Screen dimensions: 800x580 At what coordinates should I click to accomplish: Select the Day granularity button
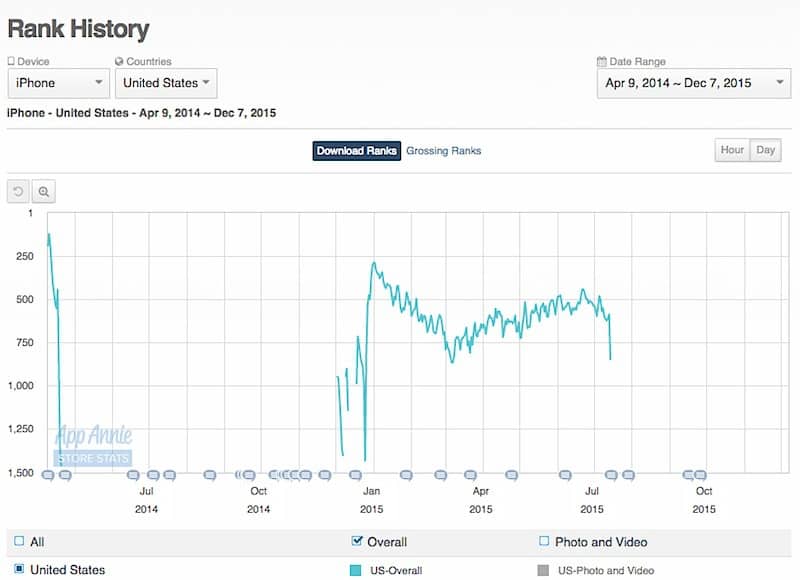766,150
